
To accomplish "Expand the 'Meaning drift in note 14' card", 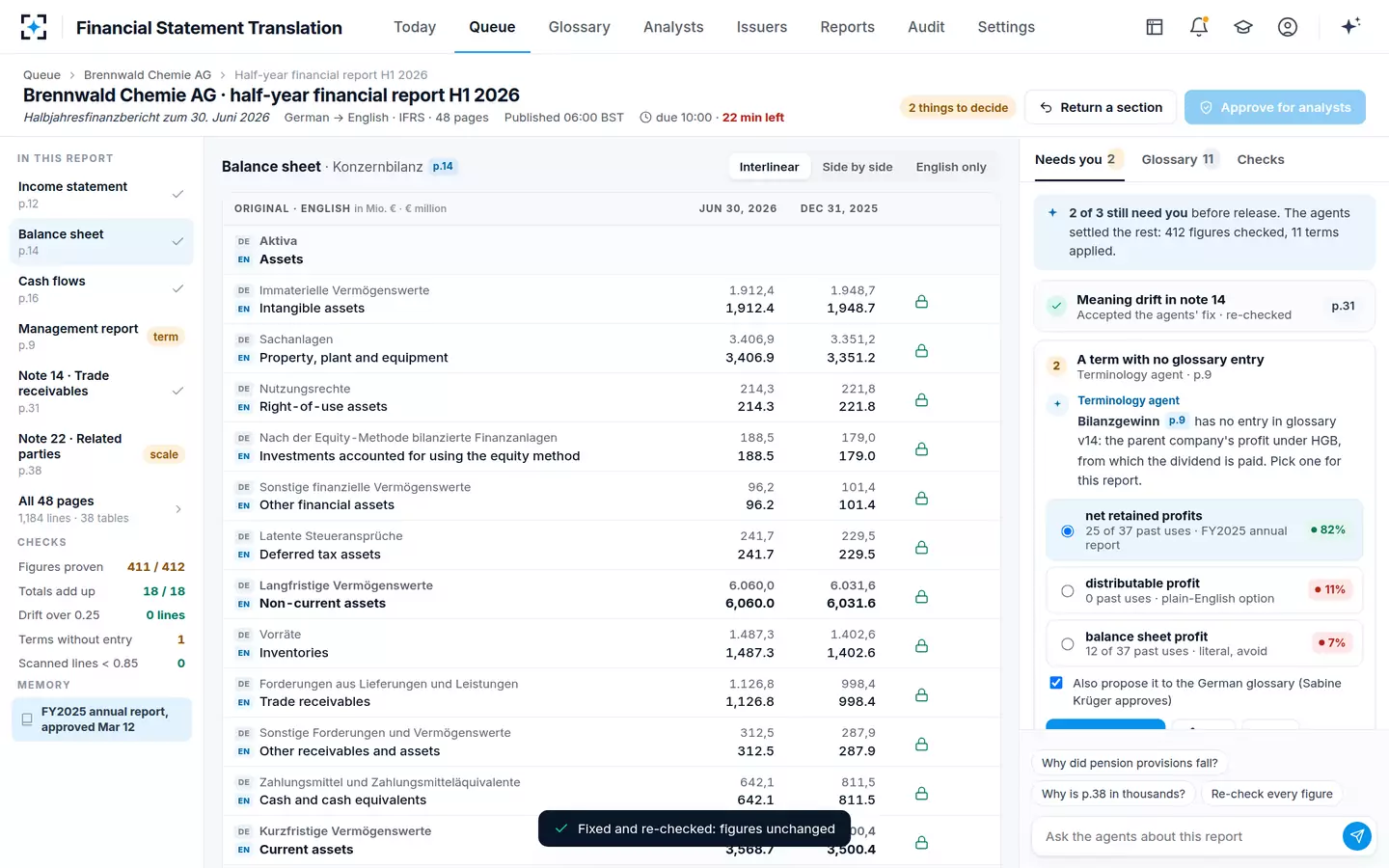I will point(1204,307).
